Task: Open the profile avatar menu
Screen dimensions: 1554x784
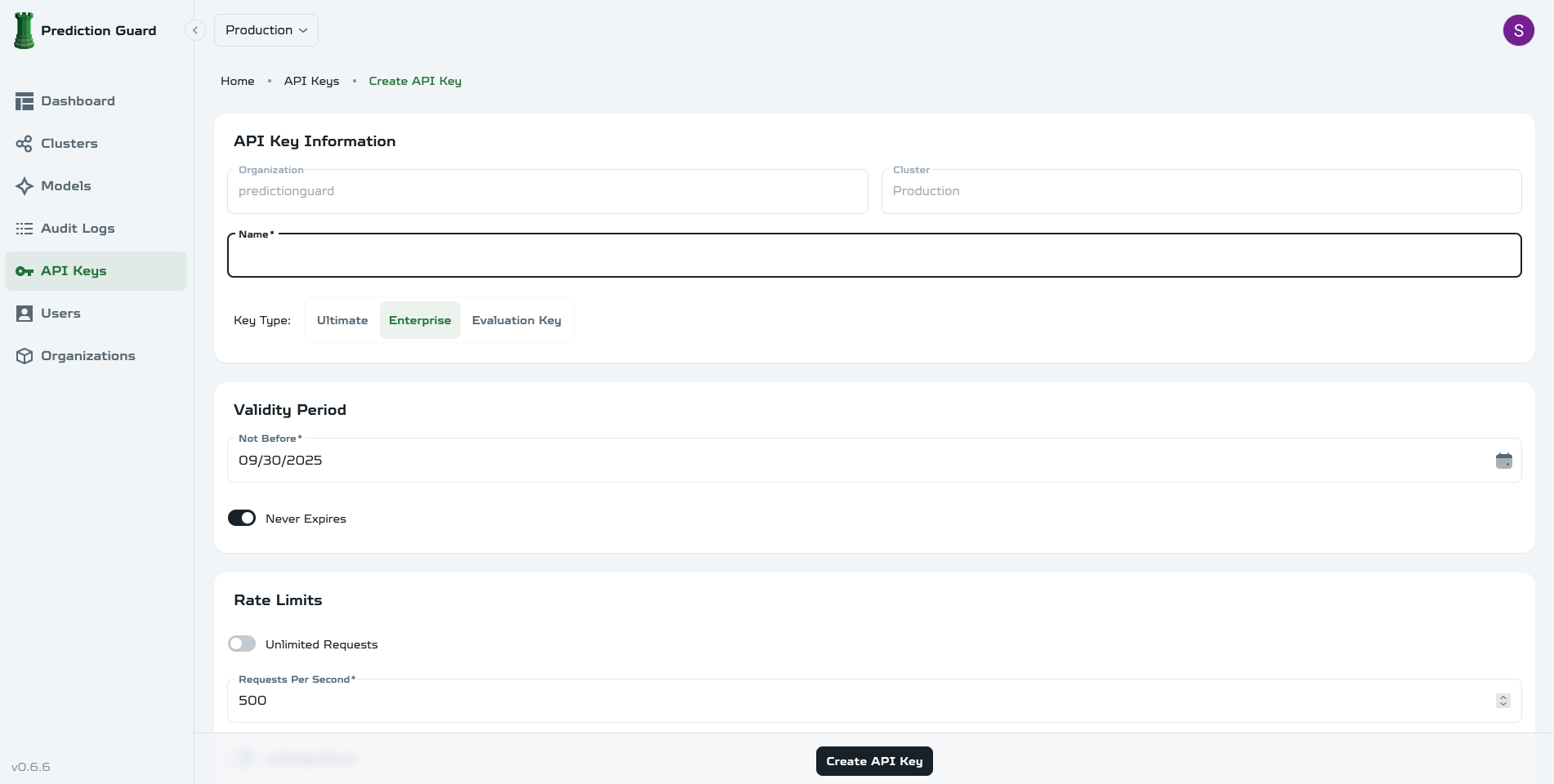Action: click(x=1519, y=30)
